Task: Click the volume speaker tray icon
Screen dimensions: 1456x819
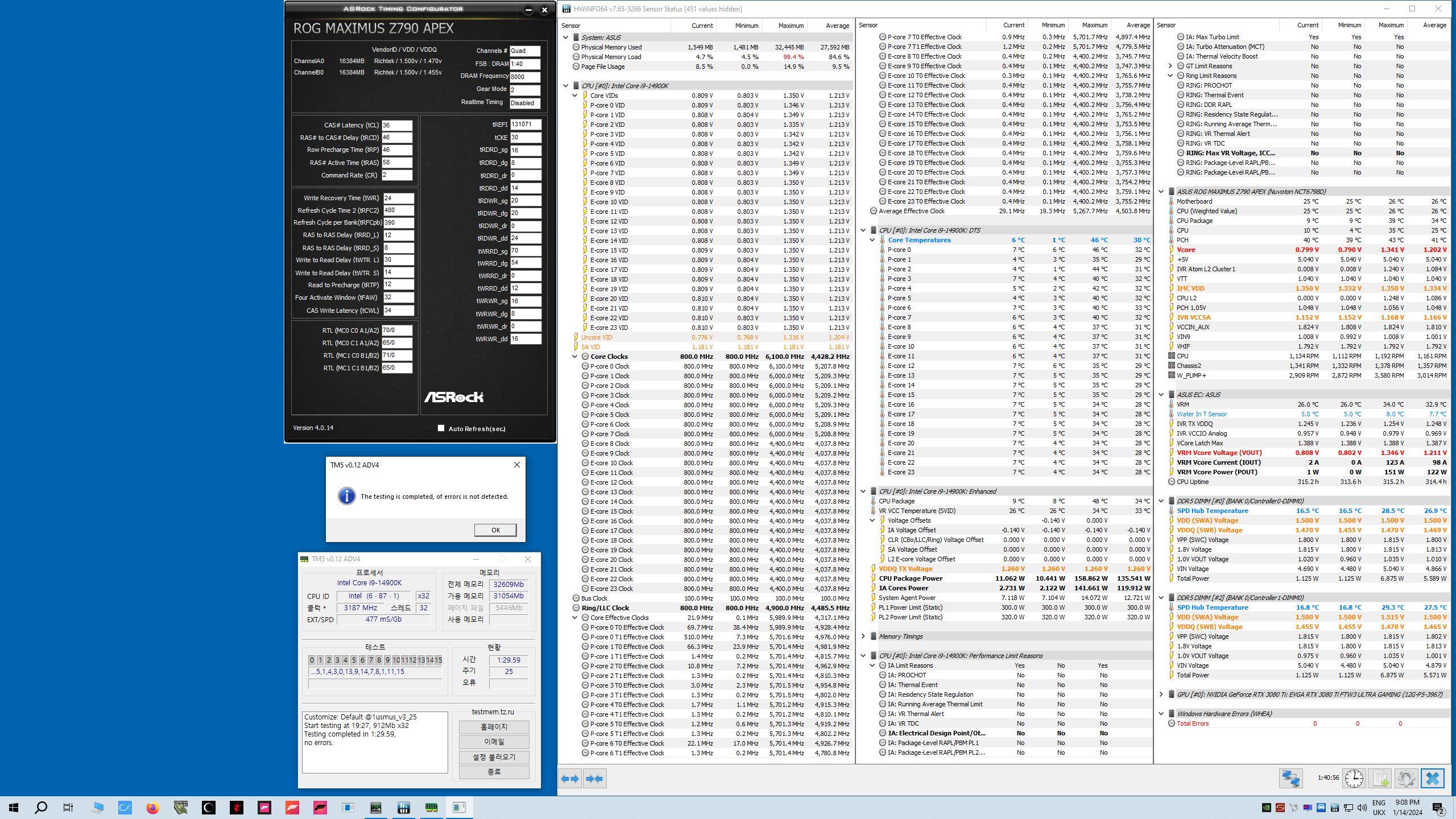Action: click(1362, 807)
